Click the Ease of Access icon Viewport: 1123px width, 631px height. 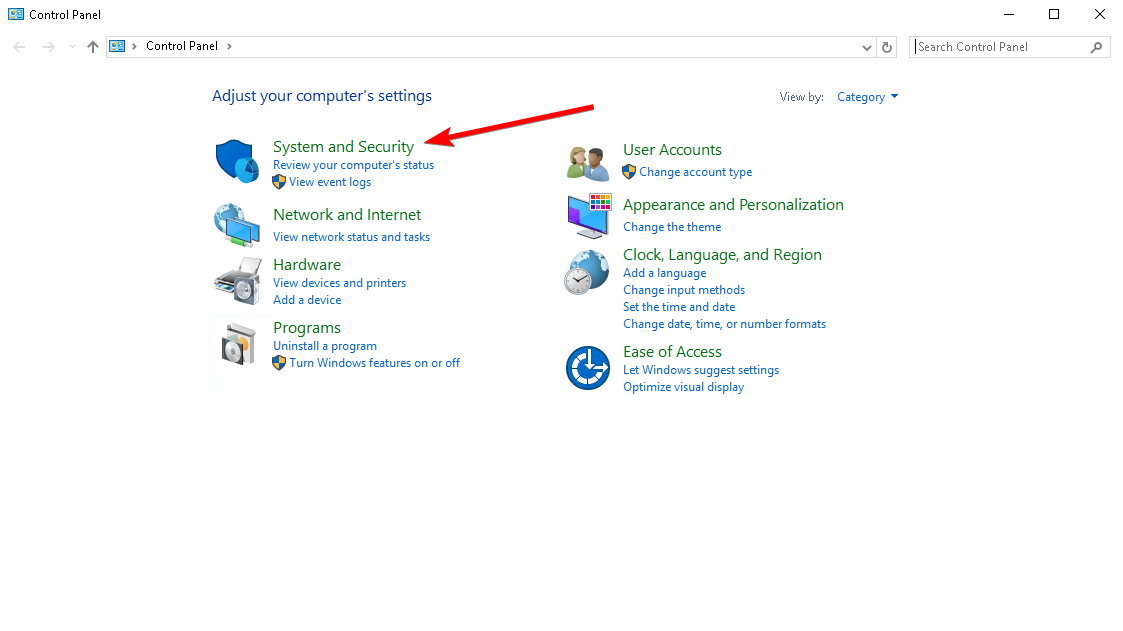pyautogui.click(x=588, y=368)
